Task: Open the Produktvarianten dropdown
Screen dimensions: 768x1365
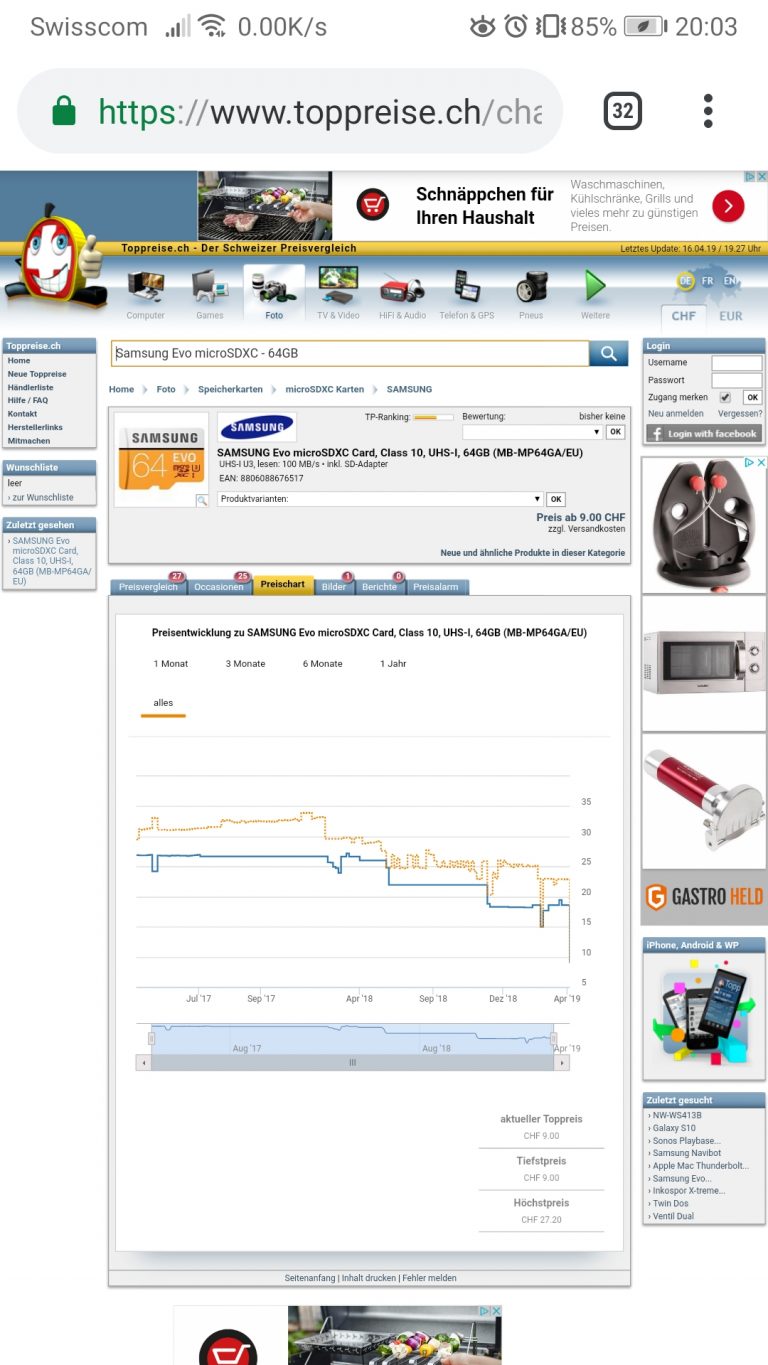Action: tap(381, 499)
